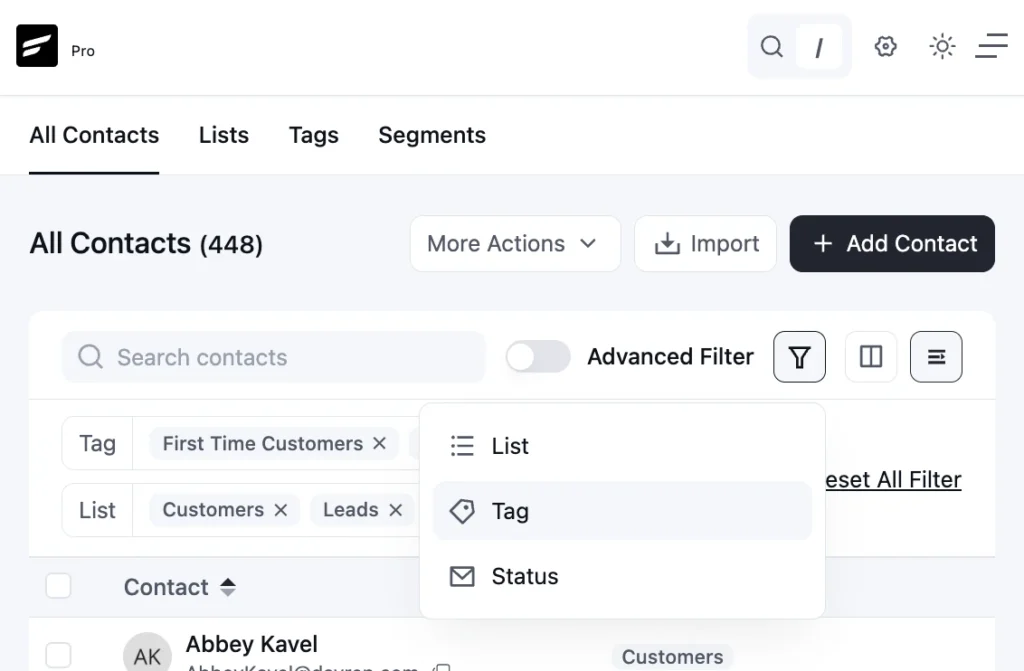
Task: Expand the More Actions dropdown
Action: click(x=515, y=244)
